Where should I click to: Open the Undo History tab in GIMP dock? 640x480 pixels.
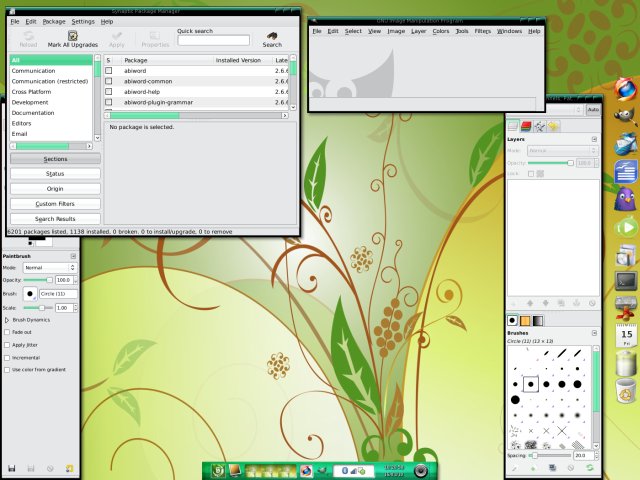point(553,127)
